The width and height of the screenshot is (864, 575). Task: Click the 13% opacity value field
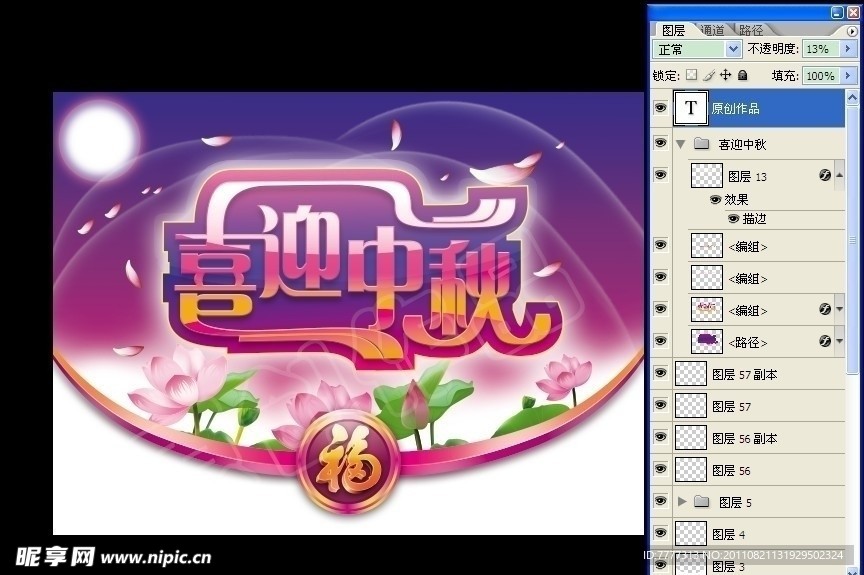pos(822,49)
